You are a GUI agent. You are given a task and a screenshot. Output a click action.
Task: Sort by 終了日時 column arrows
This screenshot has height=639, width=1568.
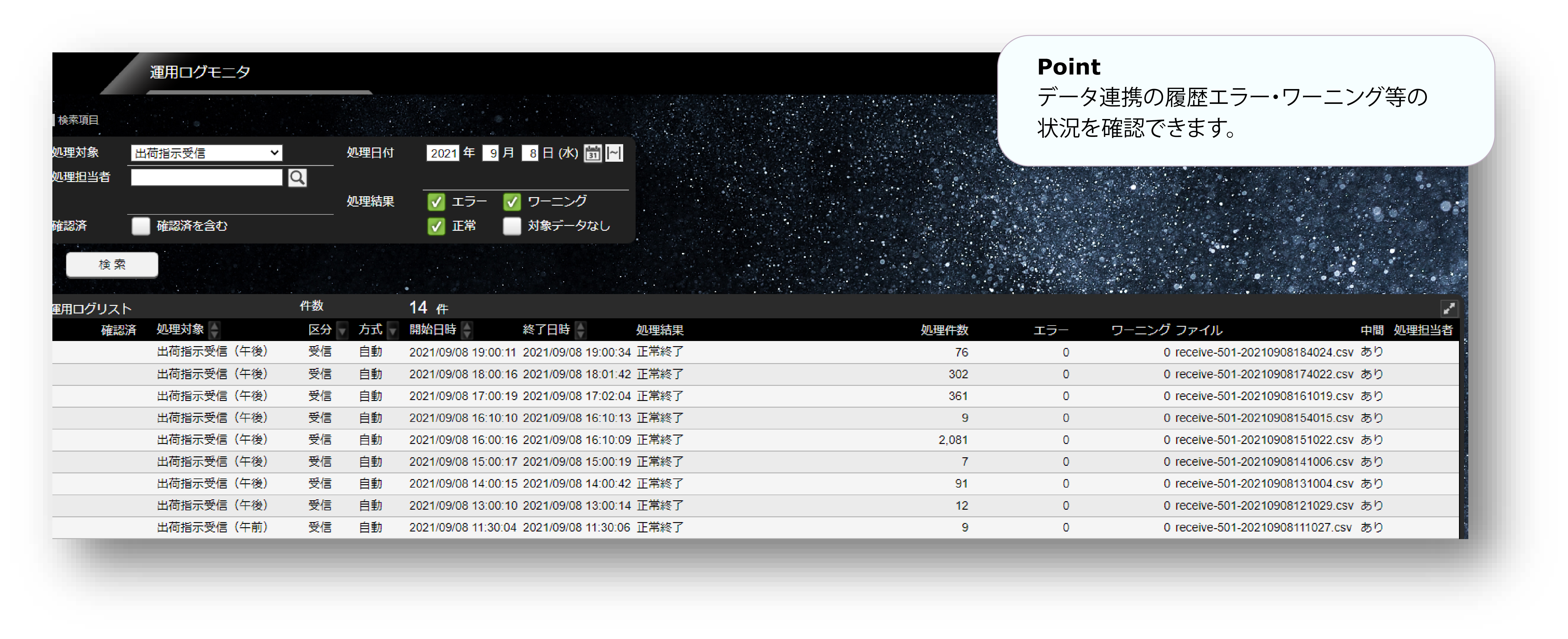[581, 330]
